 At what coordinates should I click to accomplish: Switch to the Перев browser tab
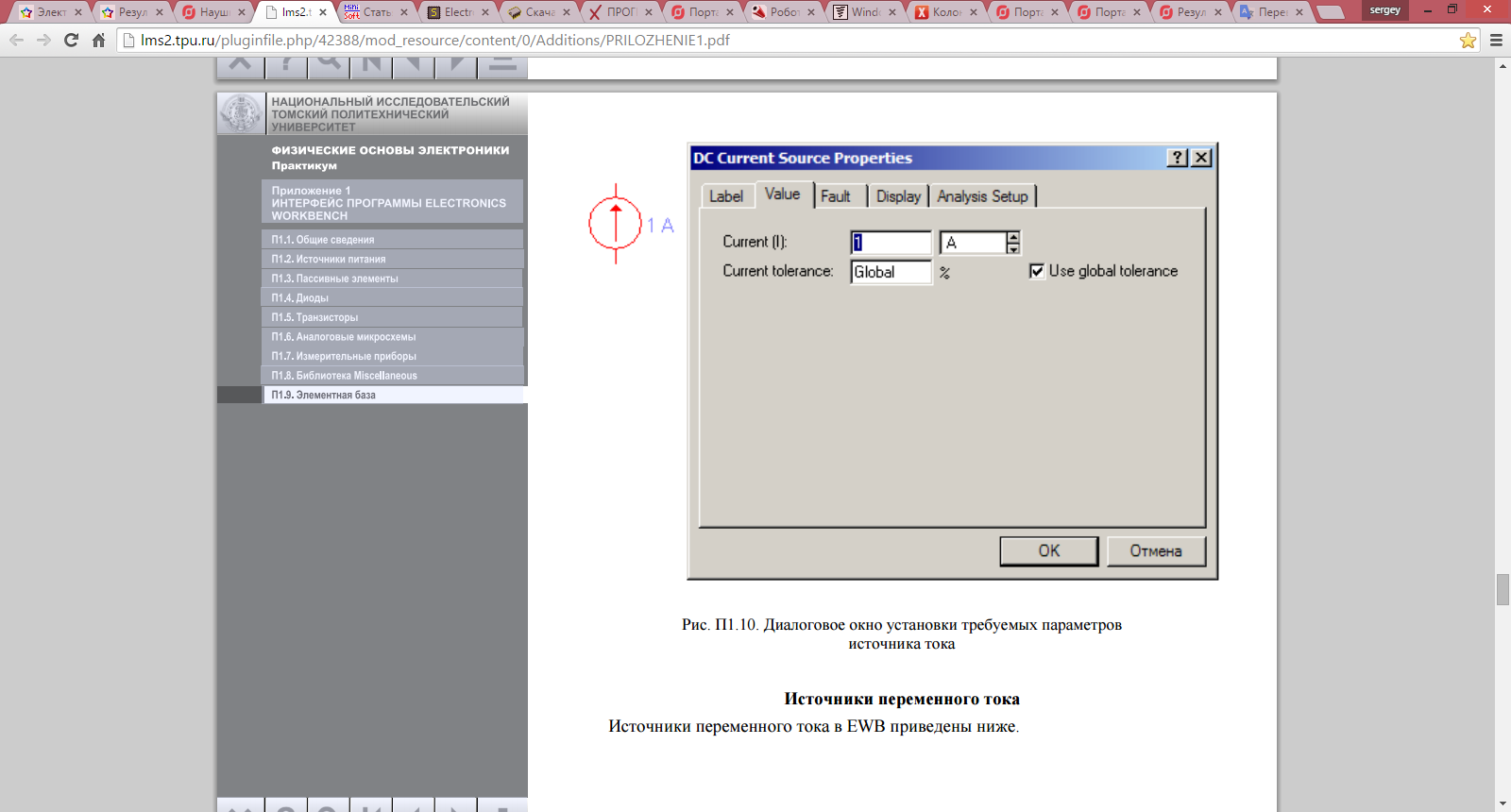click(1271, 12)
